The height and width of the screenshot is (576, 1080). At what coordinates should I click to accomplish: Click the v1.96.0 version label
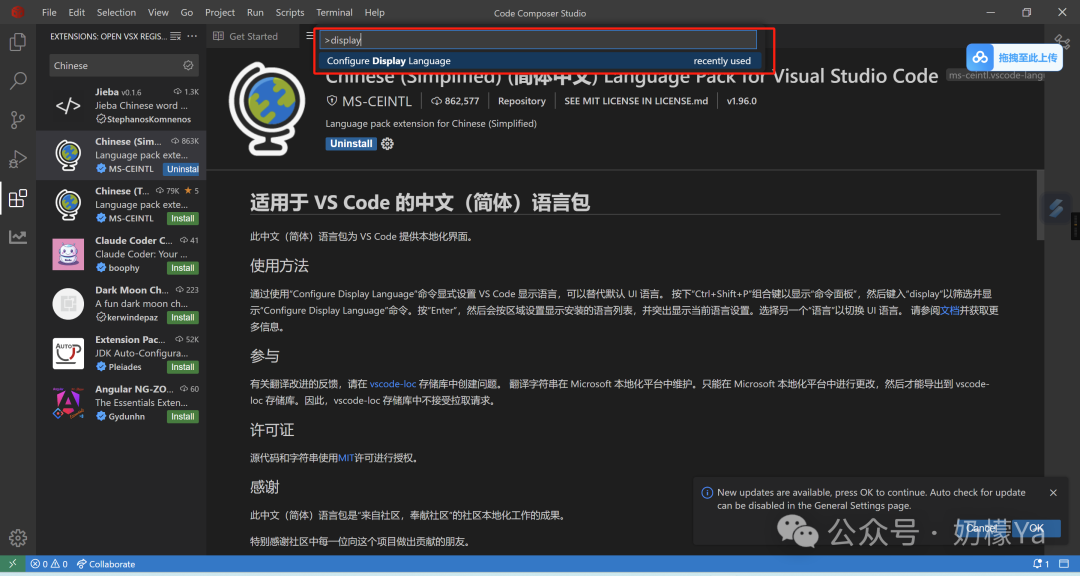tap(741, 101)
